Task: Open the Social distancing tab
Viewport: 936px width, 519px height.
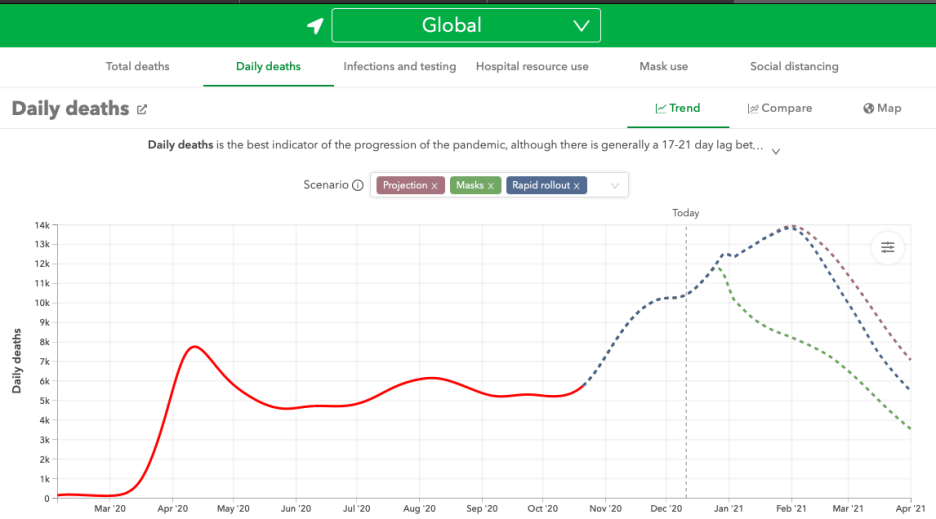Action: tap(794, 67)
